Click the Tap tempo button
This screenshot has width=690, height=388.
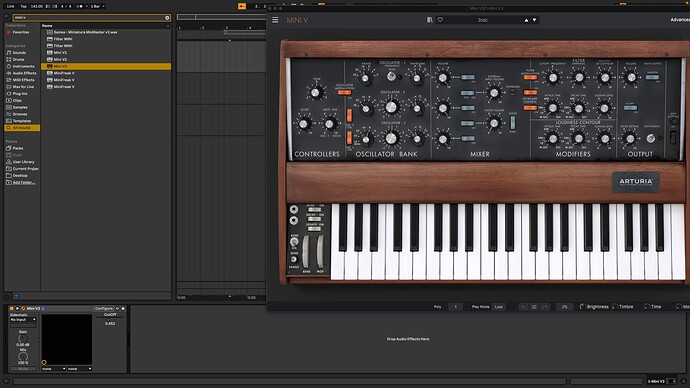click(x=23, y=6)
